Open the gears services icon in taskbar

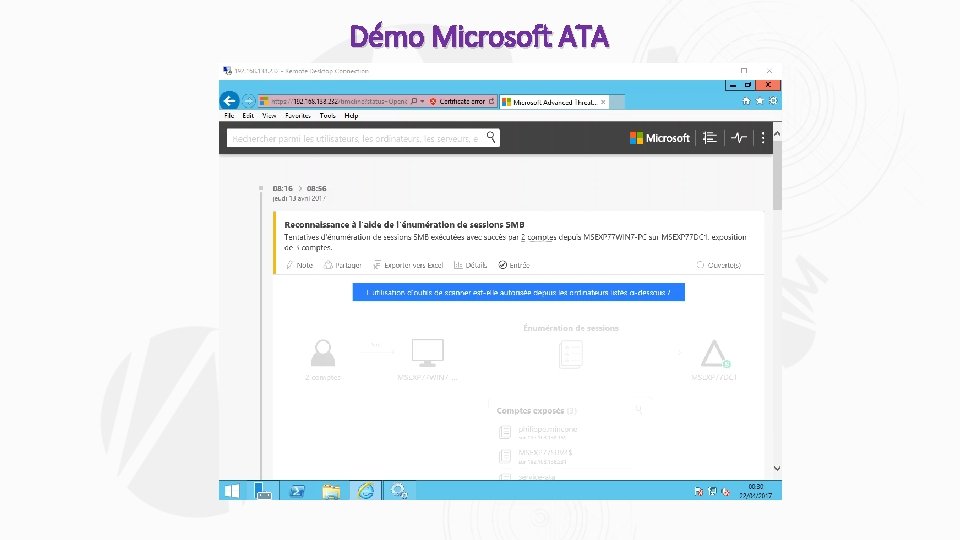pyautogui.click(x=399, y=490)
